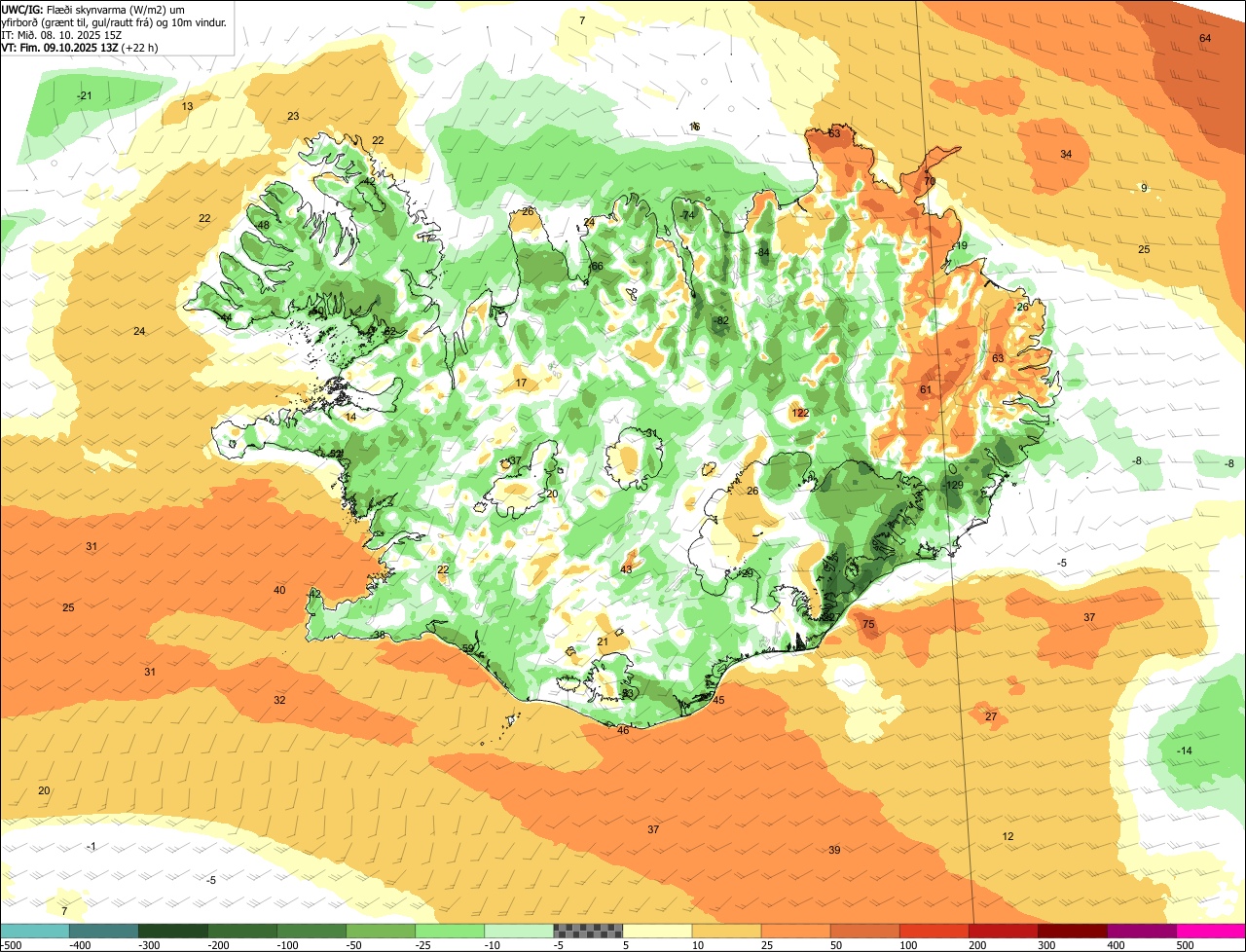The width and height of the screenshot is (1246, 952).
Task: Select the value -21 in the green northwest patch
Action: (84, 94)
